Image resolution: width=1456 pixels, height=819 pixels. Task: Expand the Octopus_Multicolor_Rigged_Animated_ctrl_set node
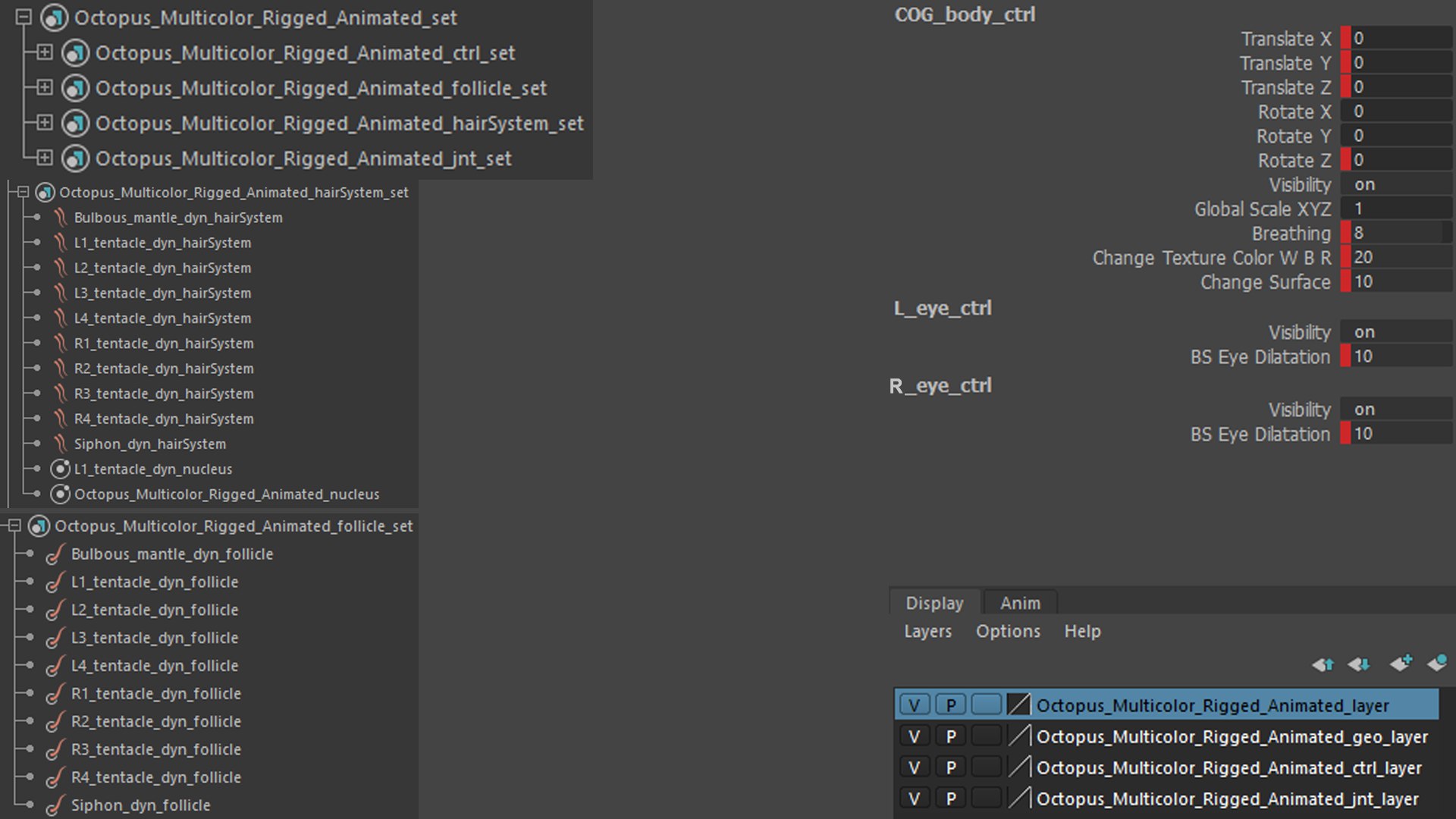[45, 52]
